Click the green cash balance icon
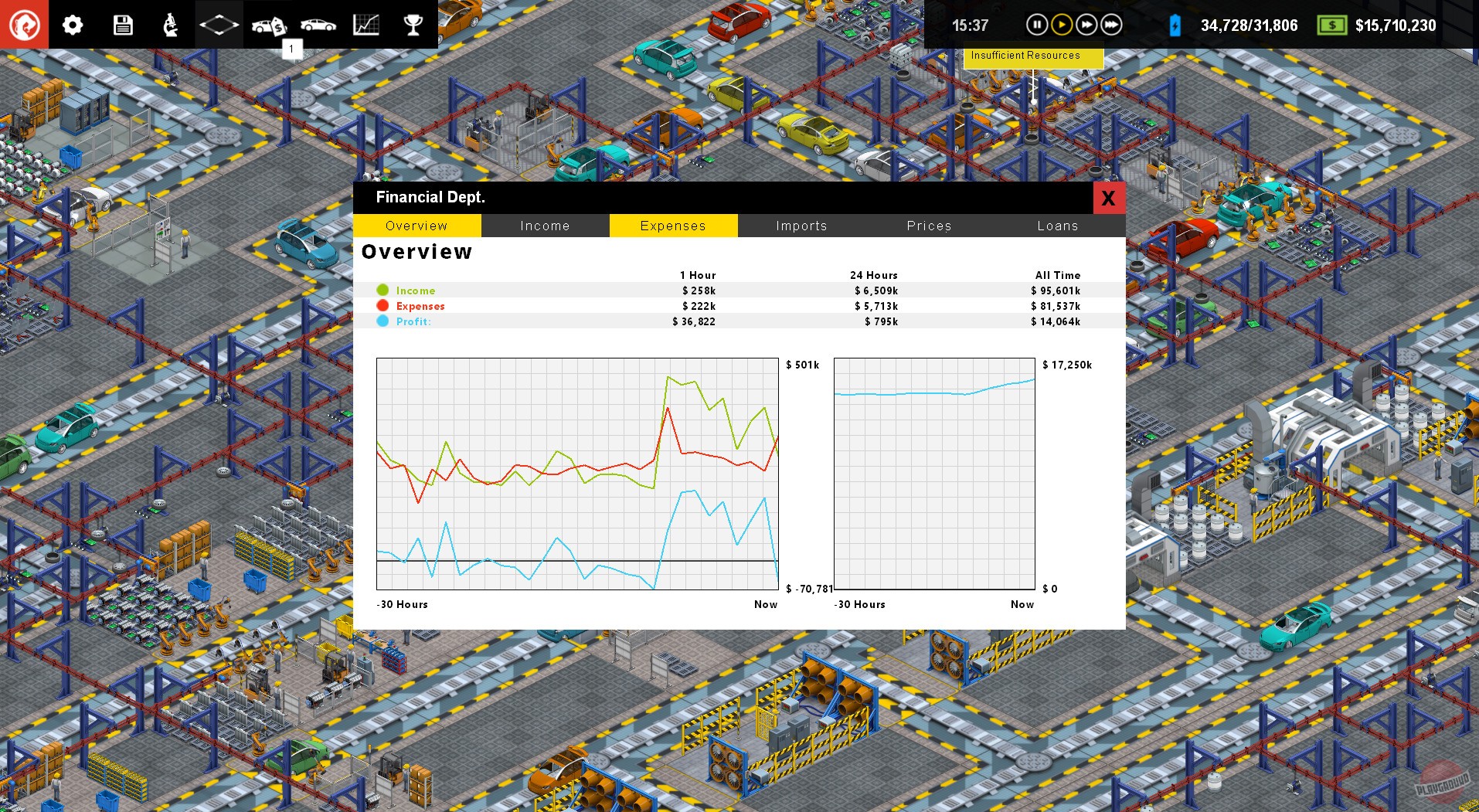This screenshot has height=812, width=1479. pyautogui.click(x=1331, y=25)
